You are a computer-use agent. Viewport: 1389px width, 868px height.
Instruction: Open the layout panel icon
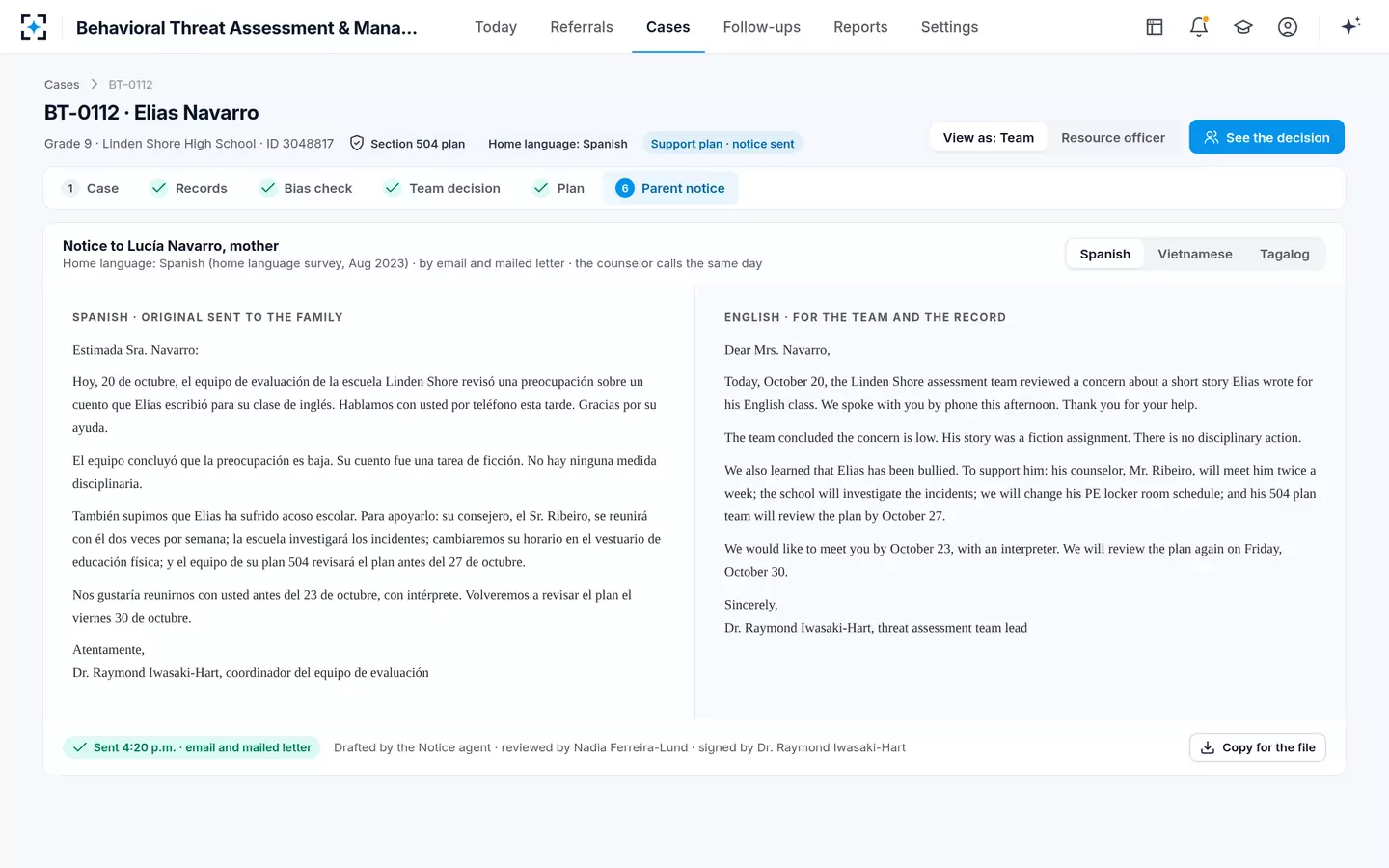[x=1155, y=27]
